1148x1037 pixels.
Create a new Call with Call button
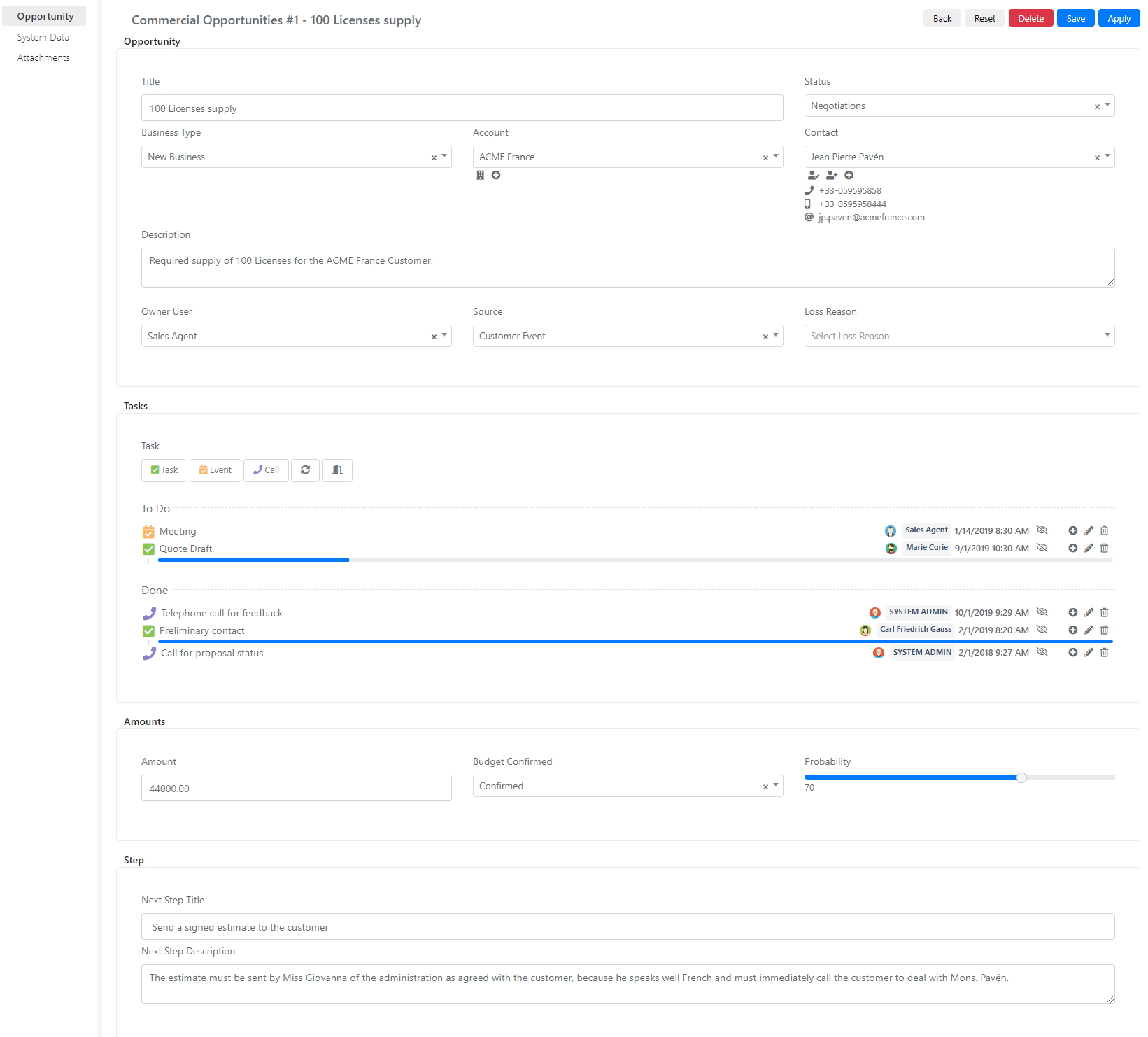266,470
